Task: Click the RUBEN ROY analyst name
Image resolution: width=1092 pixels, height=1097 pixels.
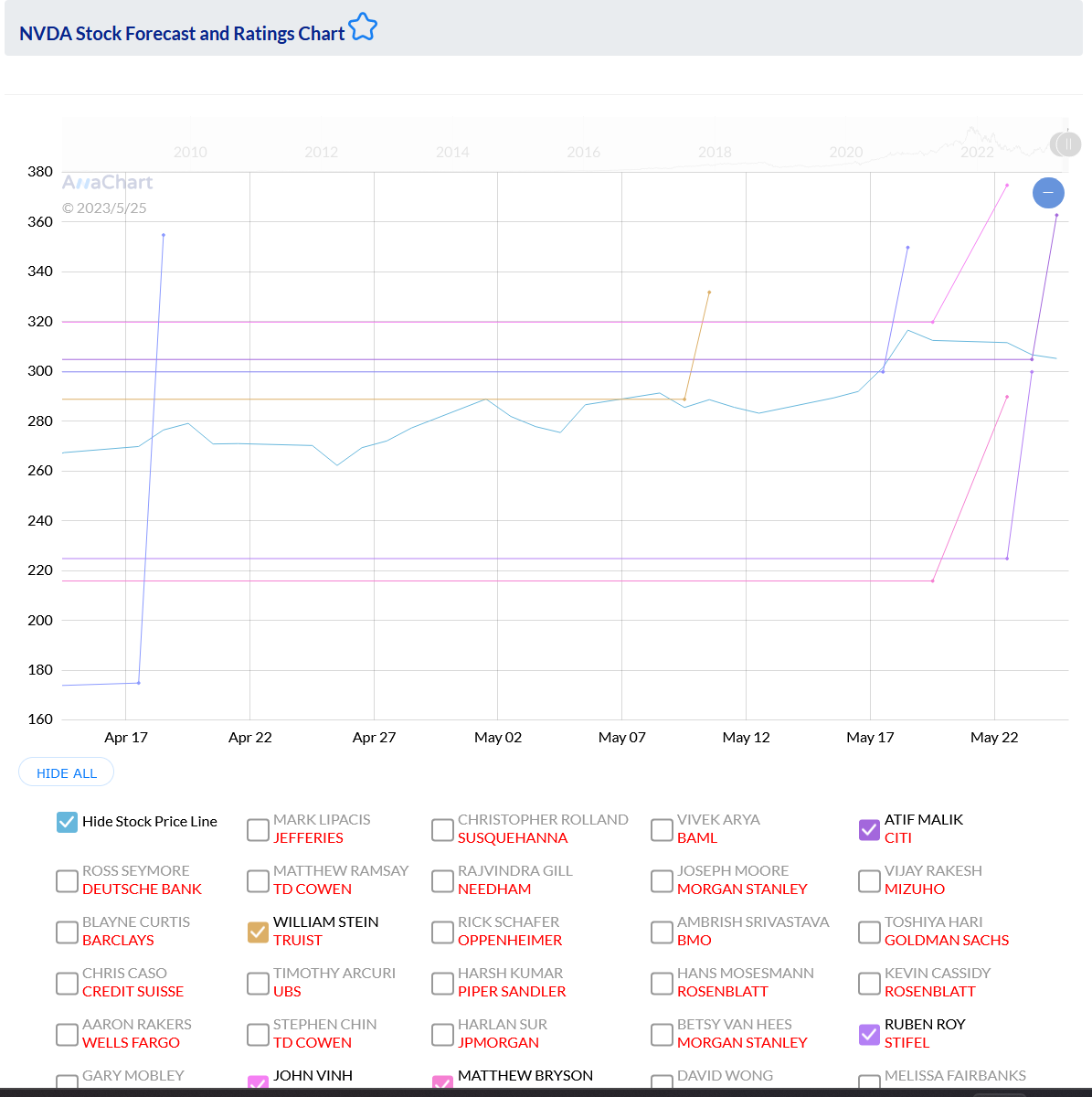Action: point(925,1024)
